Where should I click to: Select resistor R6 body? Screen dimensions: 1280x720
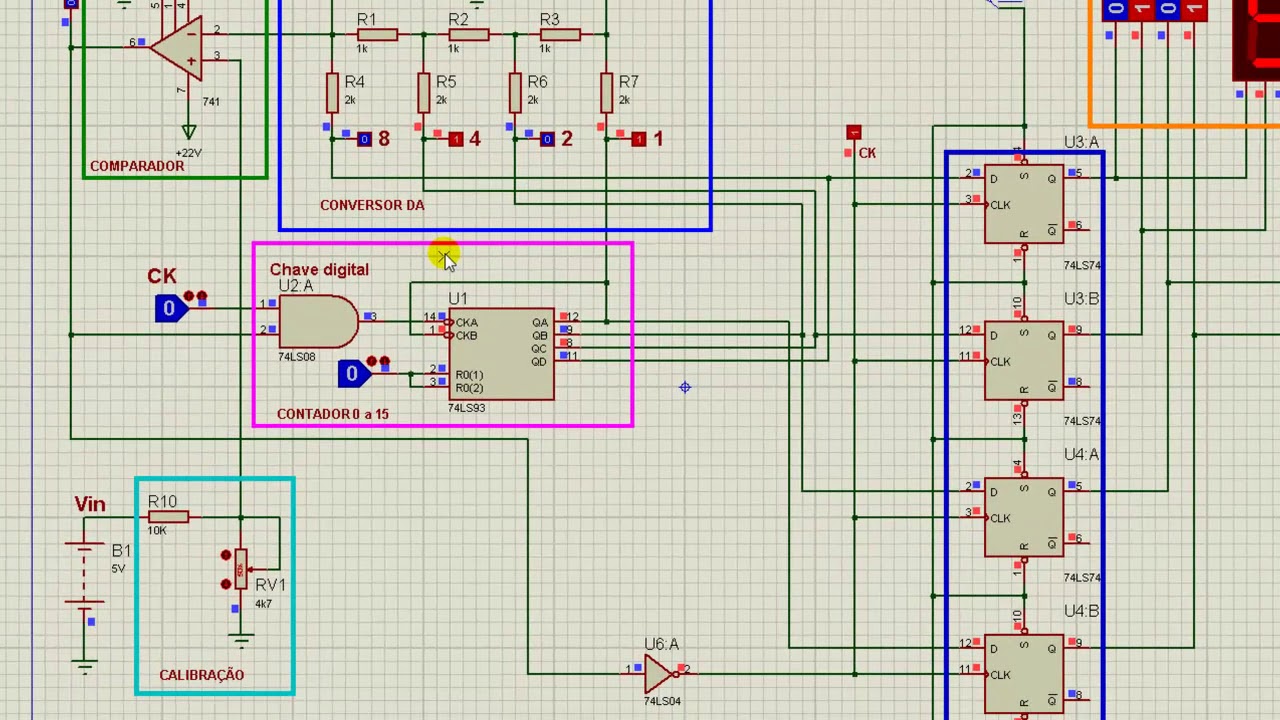pyautogui.click(x=515, y=92)
